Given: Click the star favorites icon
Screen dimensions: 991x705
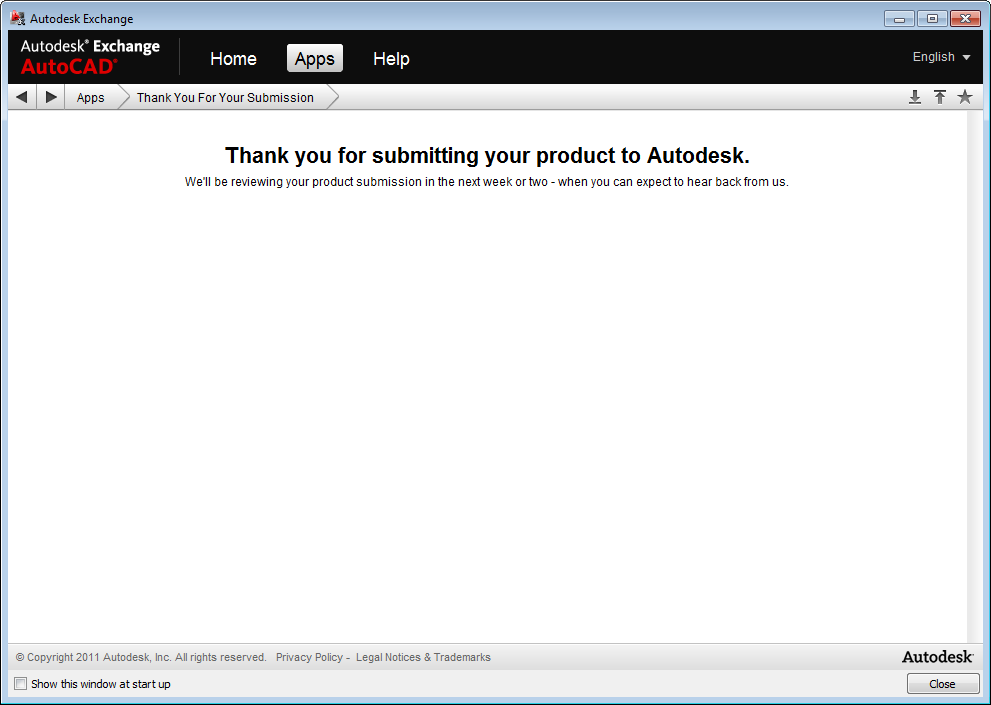Looking at the screenshot, I should coord(965,97).
